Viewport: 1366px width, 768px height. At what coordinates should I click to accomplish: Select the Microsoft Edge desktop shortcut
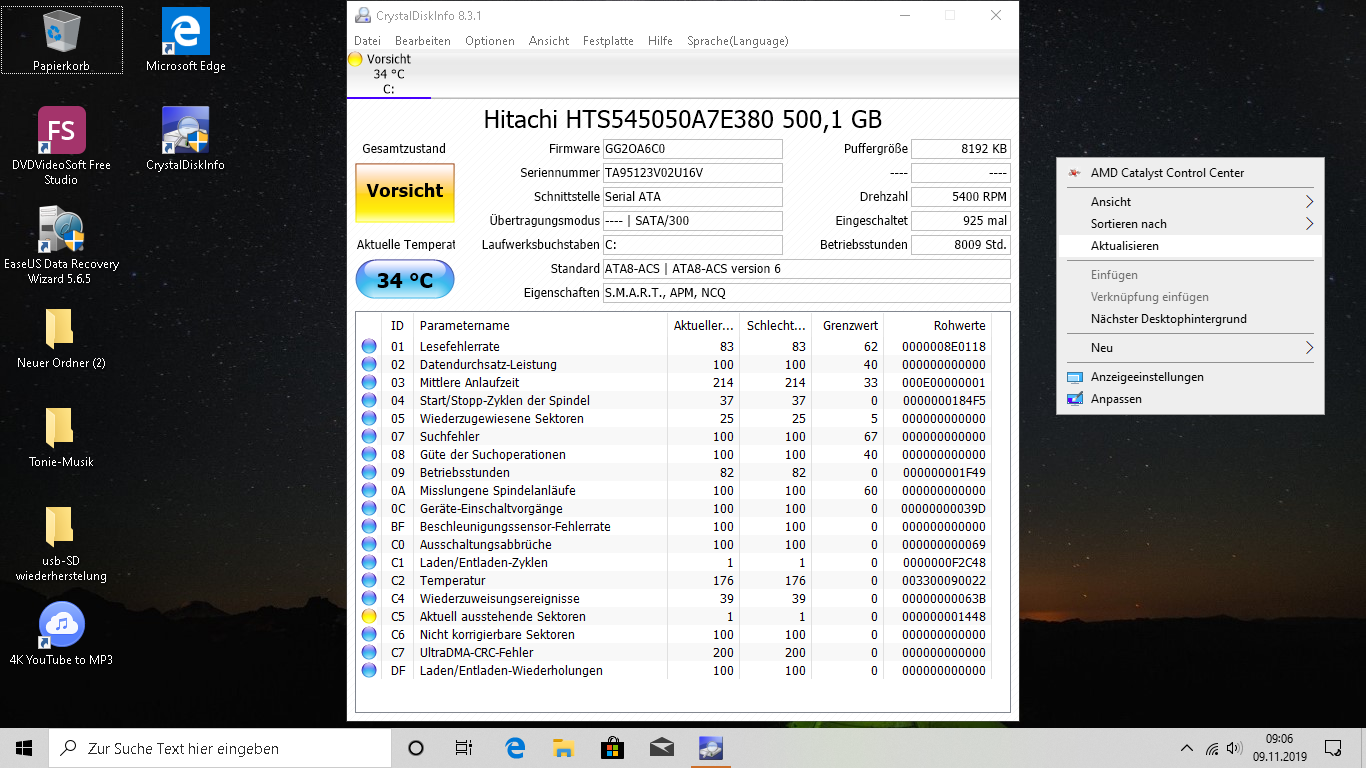click(186, 40)
